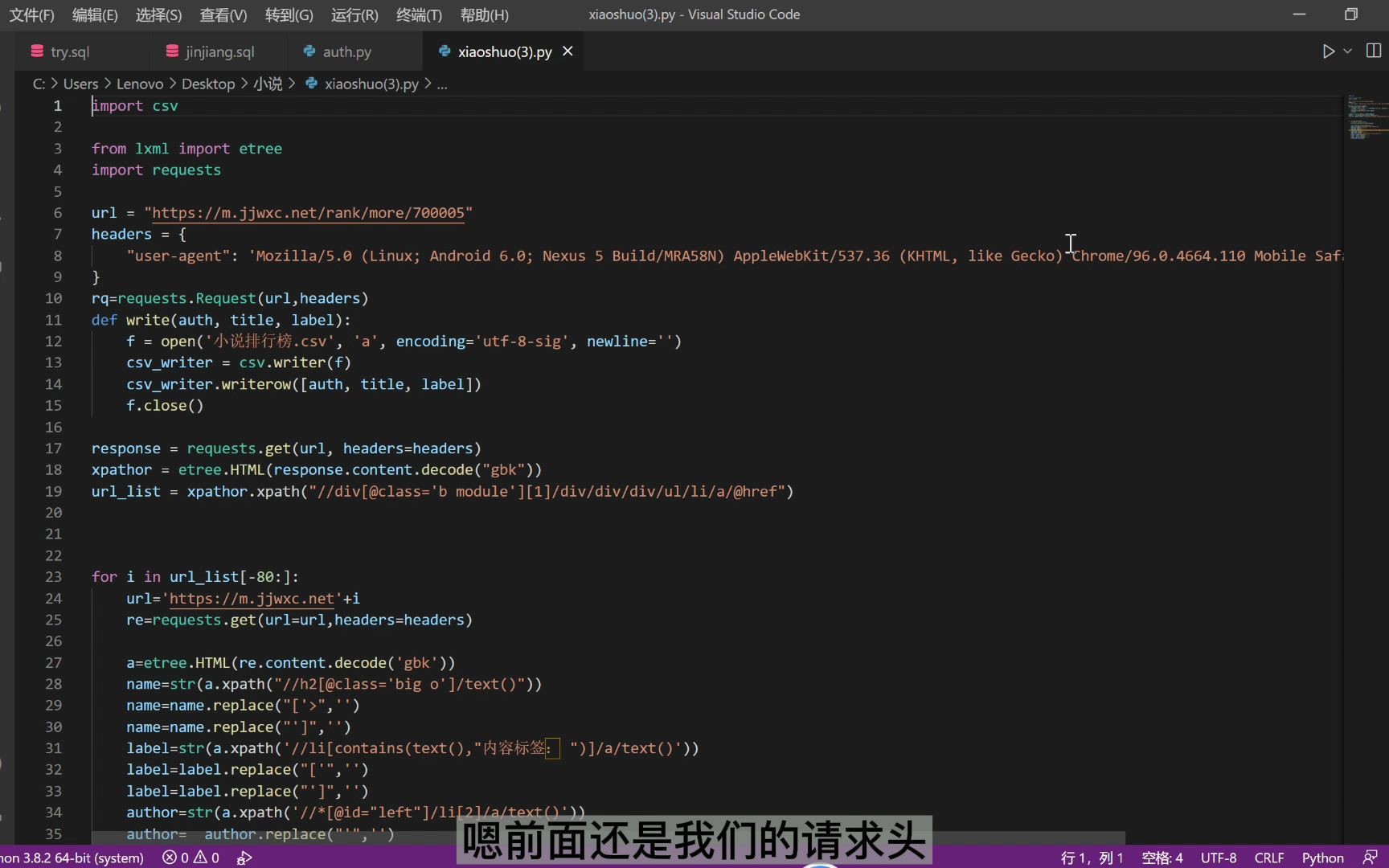Open the run options dropdown arrow
This screenshot has height=868, width=1389.
1348,51
